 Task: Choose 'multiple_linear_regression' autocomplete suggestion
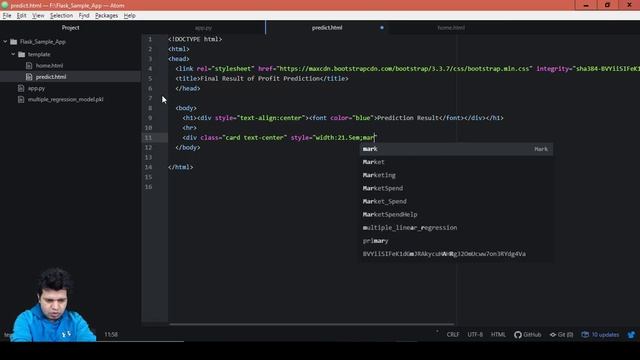[x=456, y=227]
